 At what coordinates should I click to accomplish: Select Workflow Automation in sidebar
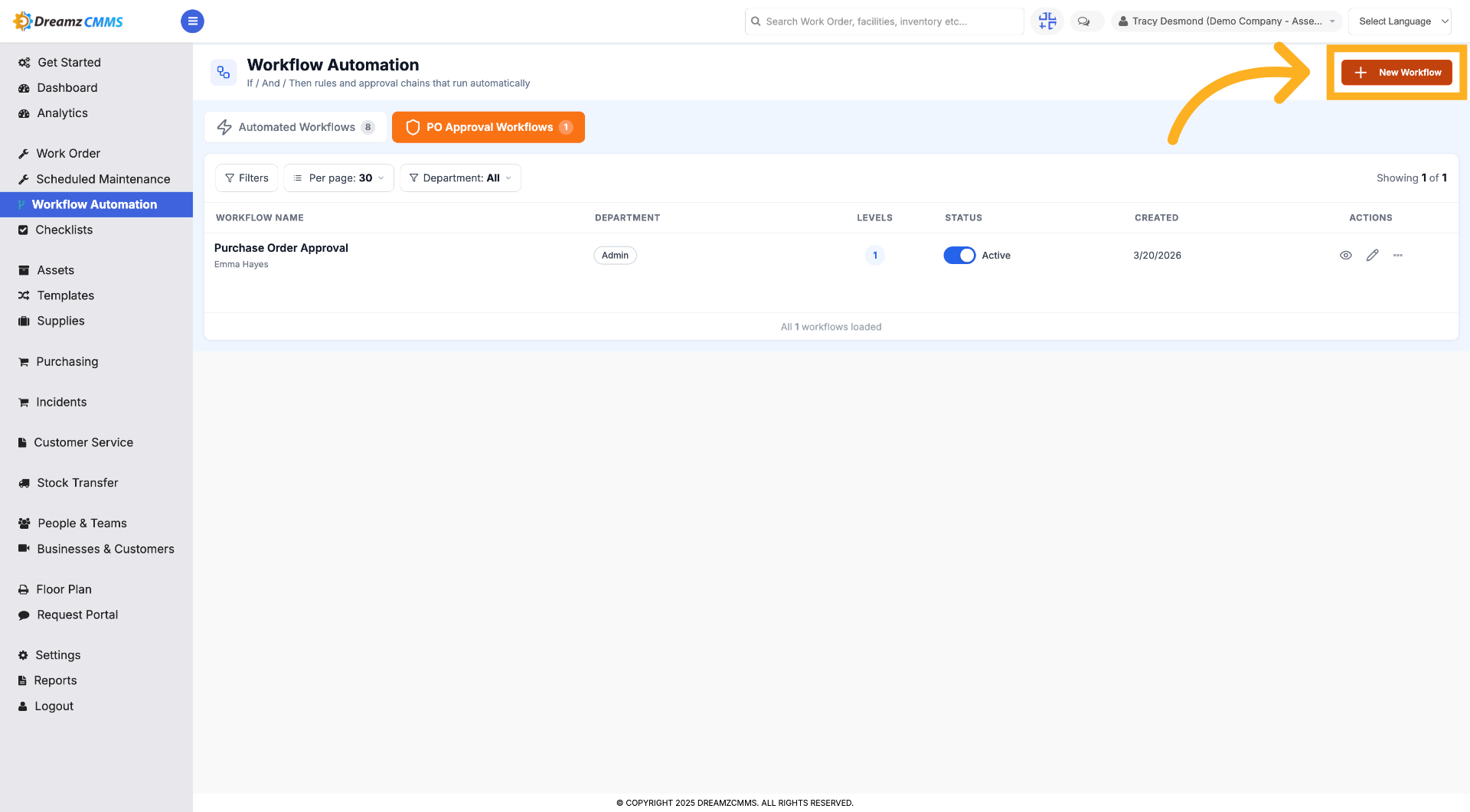tap(96, 204)
